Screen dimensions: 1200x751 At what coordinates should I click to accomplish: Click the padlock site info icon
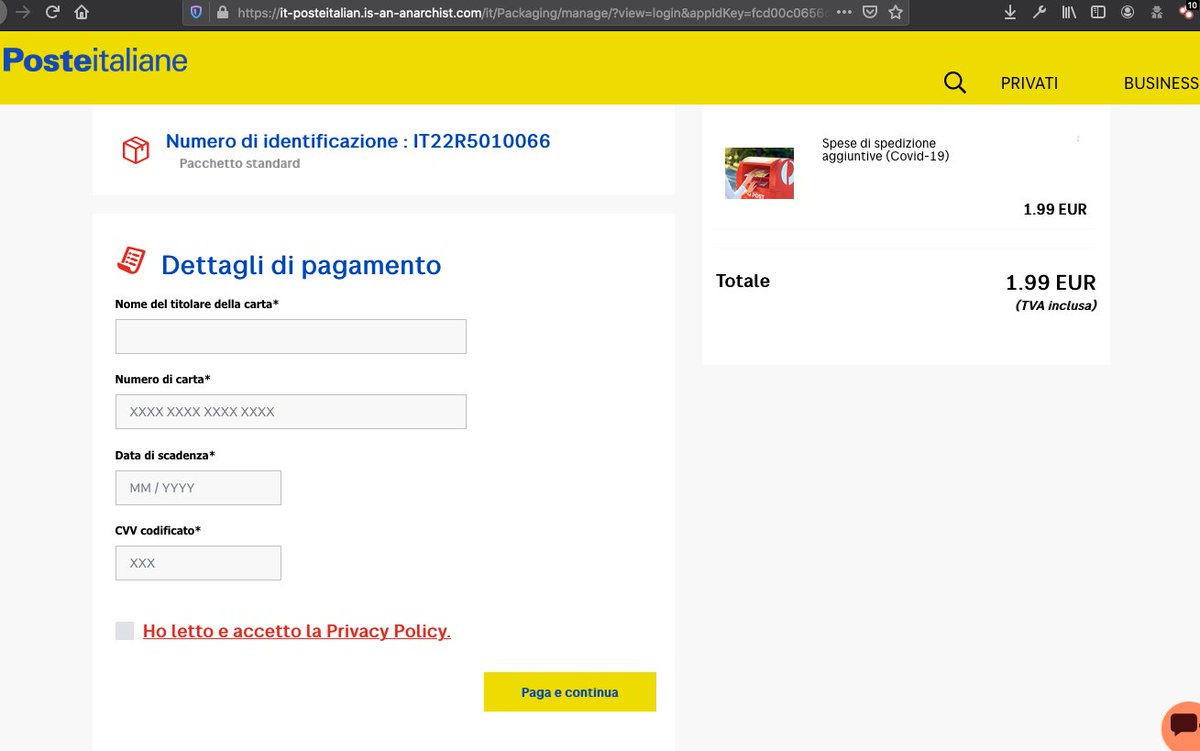[222, 13]
